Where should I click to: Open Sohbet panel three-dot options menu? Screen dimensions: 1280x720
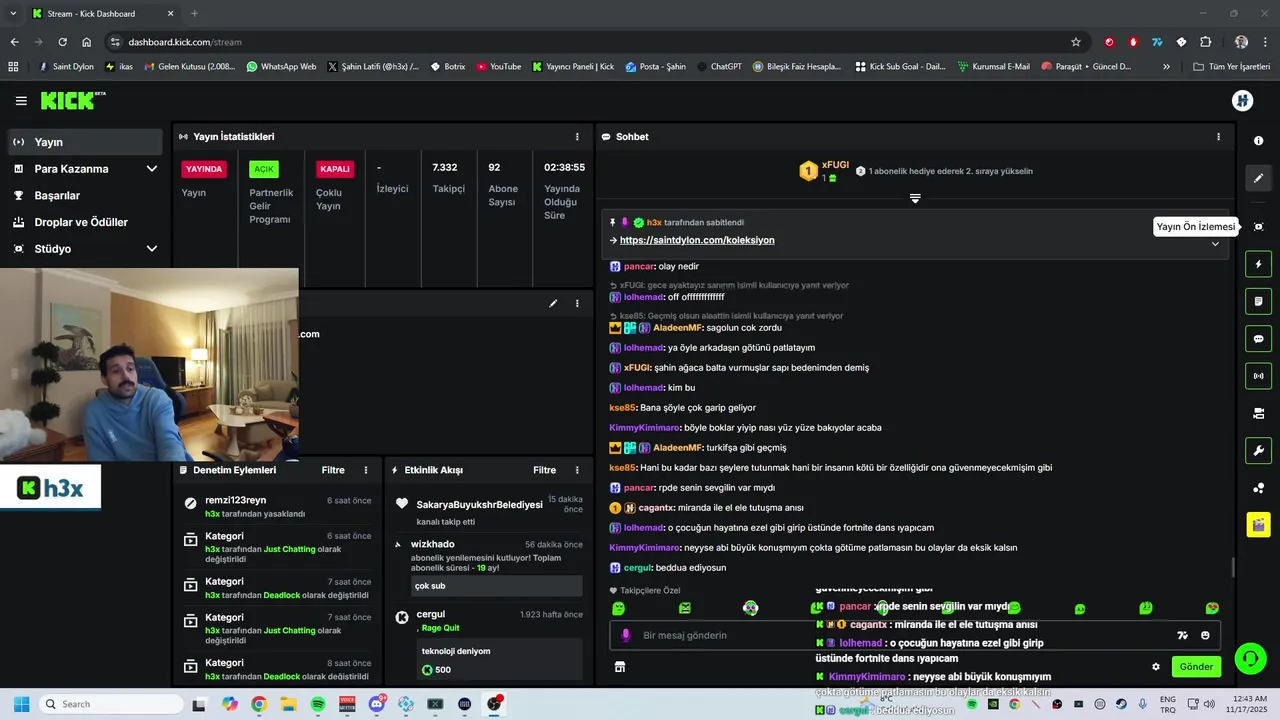pos(1218,137)
